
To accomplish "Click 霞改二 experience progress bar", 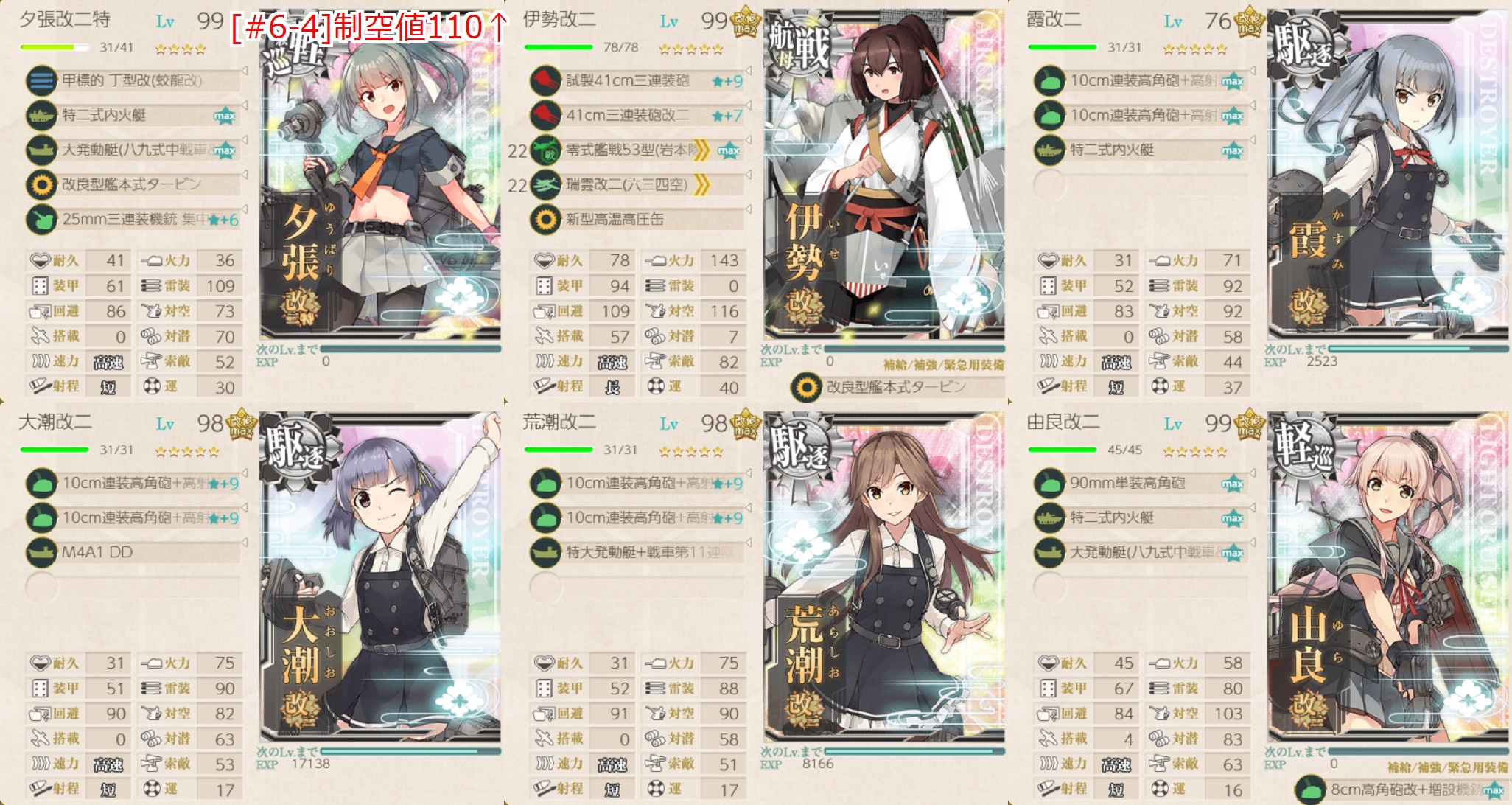I will tap(1416, 349).
